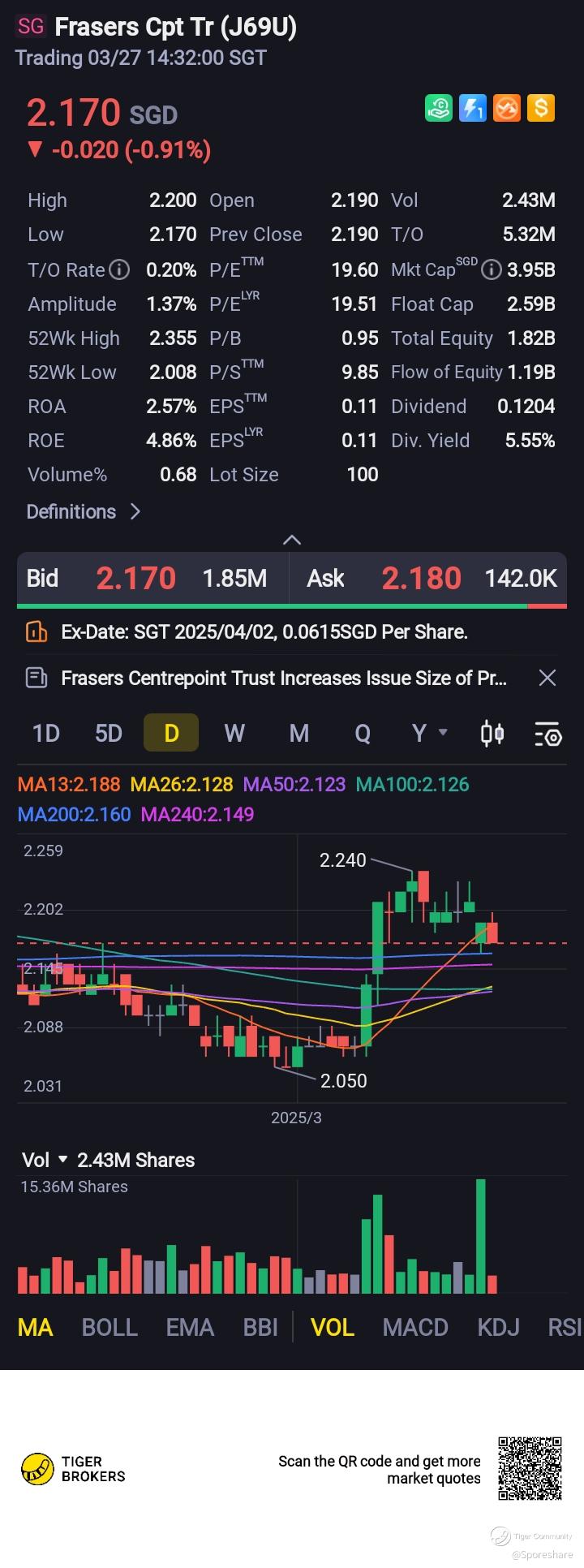
Task: Tap the MA13:2.188 legend label
Action: click(69, 784)
